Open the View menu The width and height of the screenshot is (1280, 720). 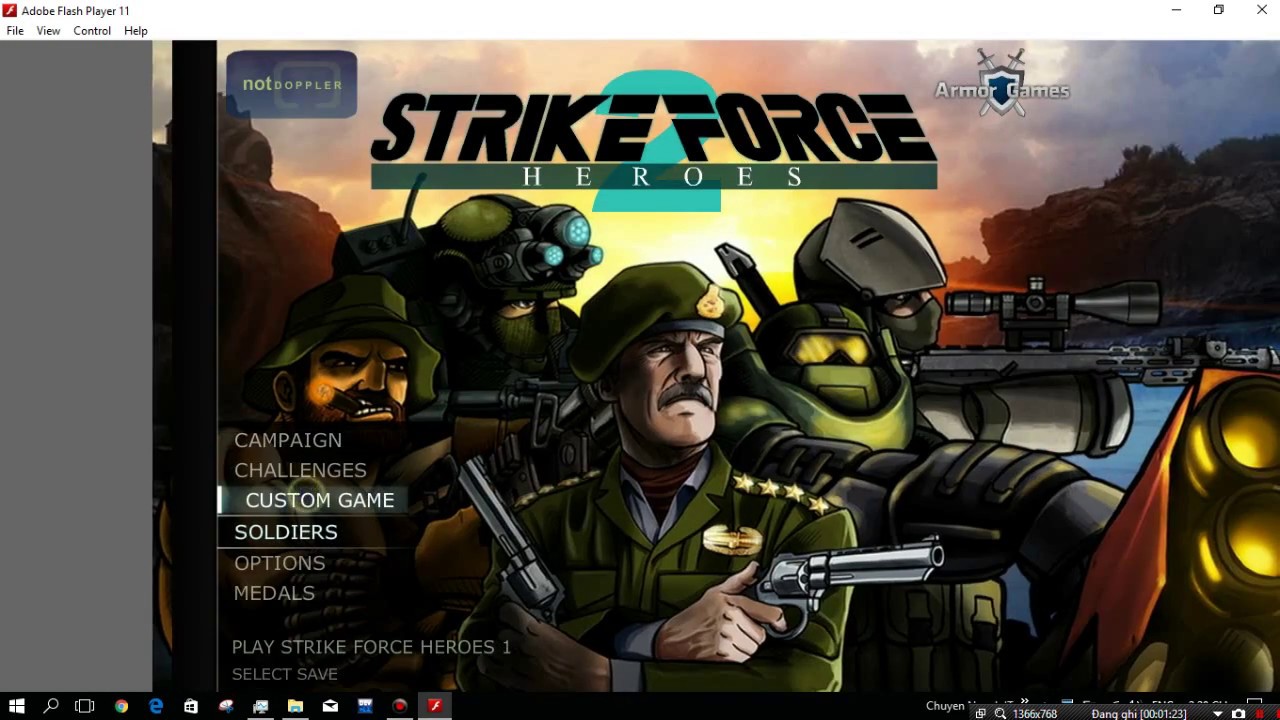pyautogui.click(x=48, y=31)
